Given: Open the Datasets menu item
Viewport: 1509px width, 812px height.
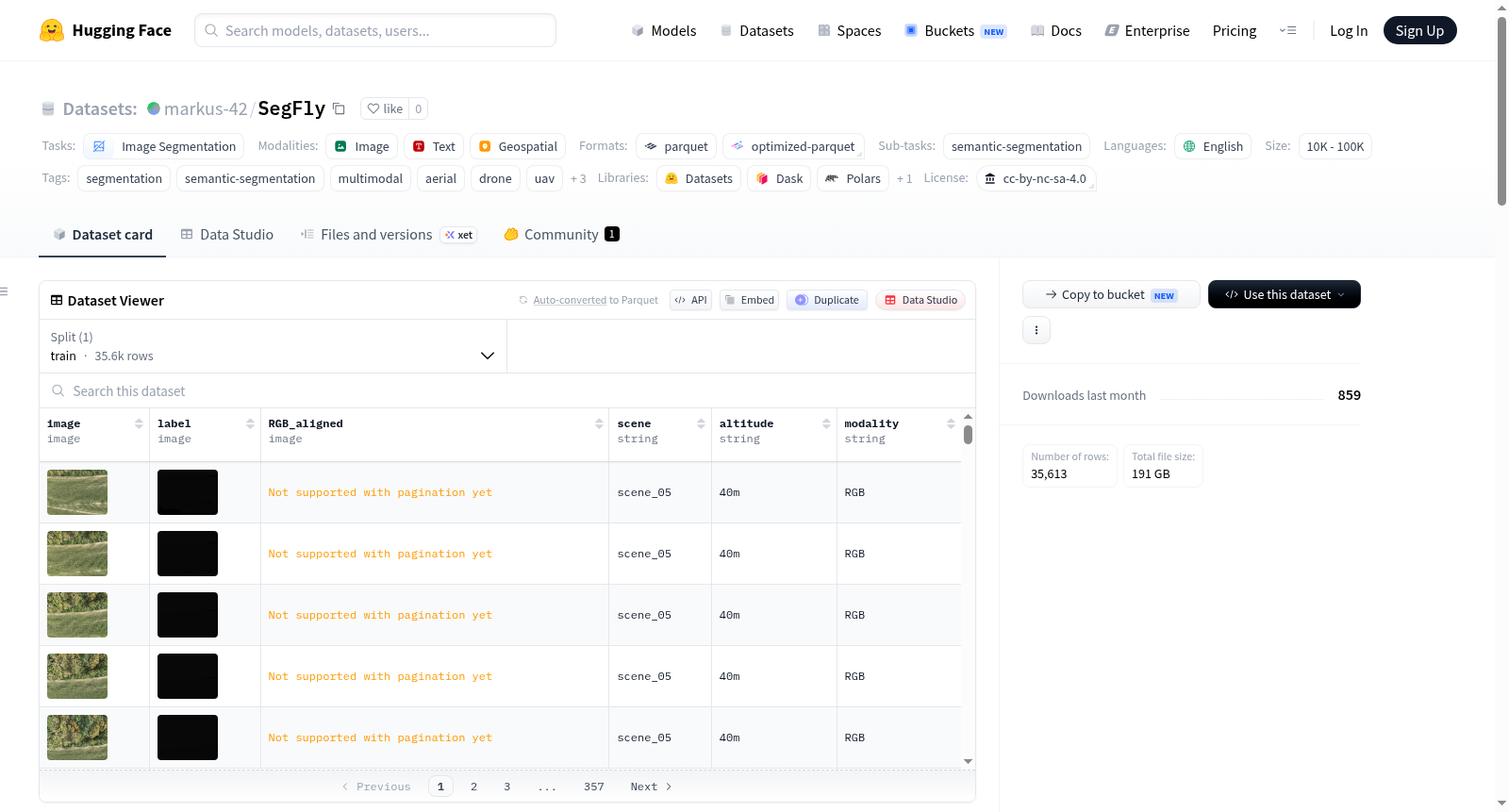Looking at the screenshot, I should tap(756, 30).
